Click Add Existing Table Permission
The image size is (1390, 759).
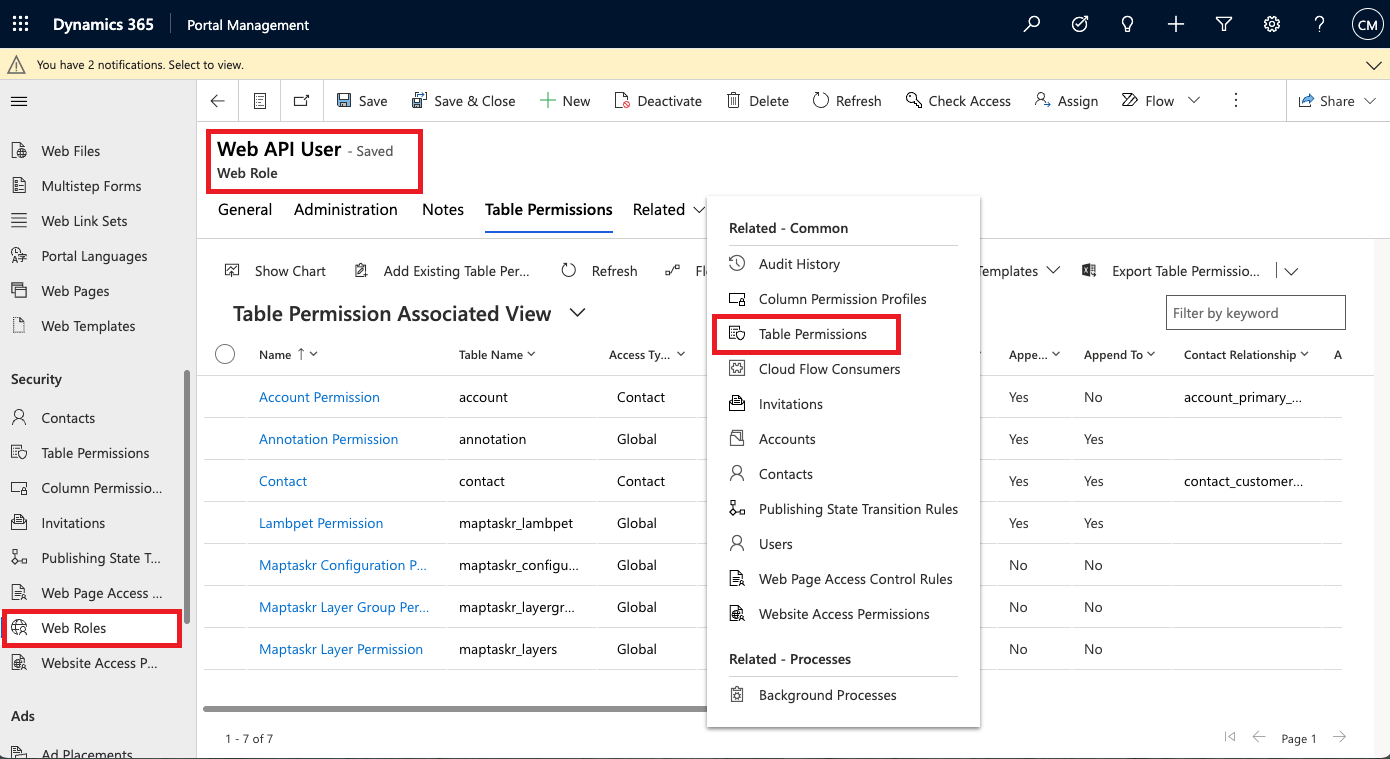pos(442,271)
